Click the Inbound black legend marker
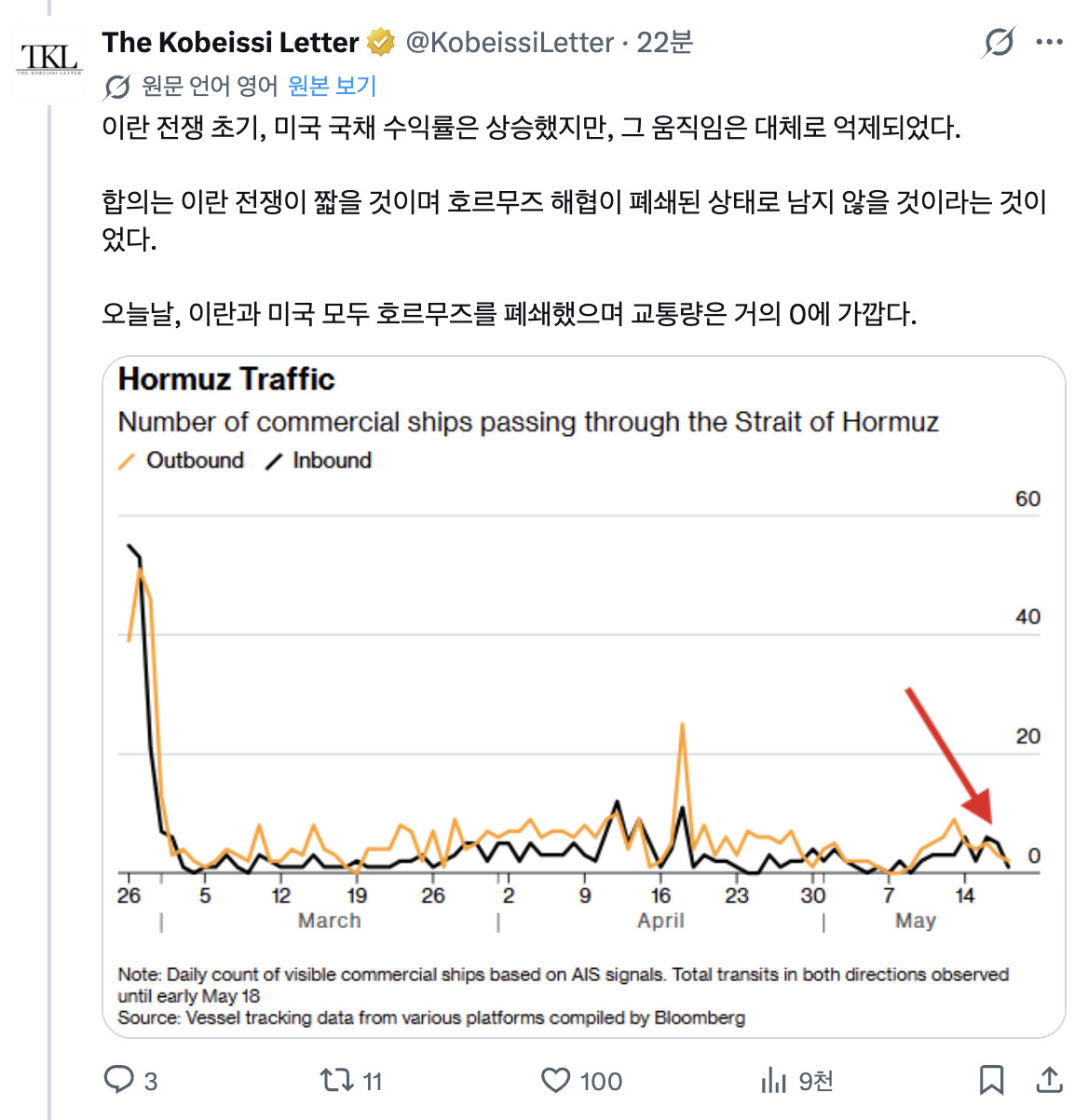The height and width of the screenshot is (1120, 1088). [x=274, y=461]
